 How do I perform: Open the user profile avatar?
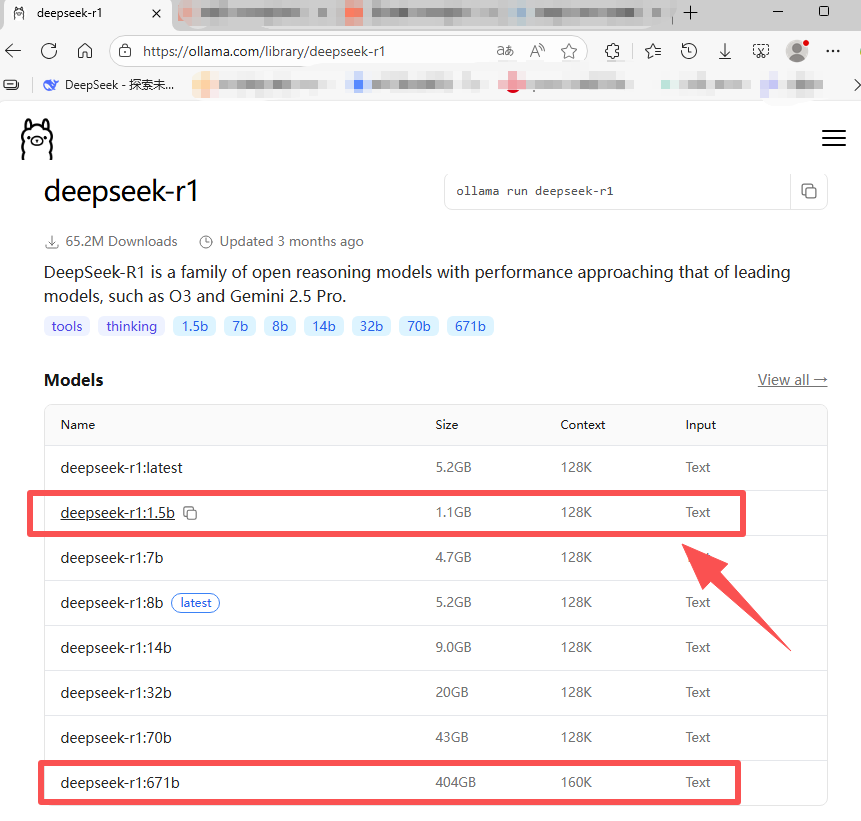[797, 51]
